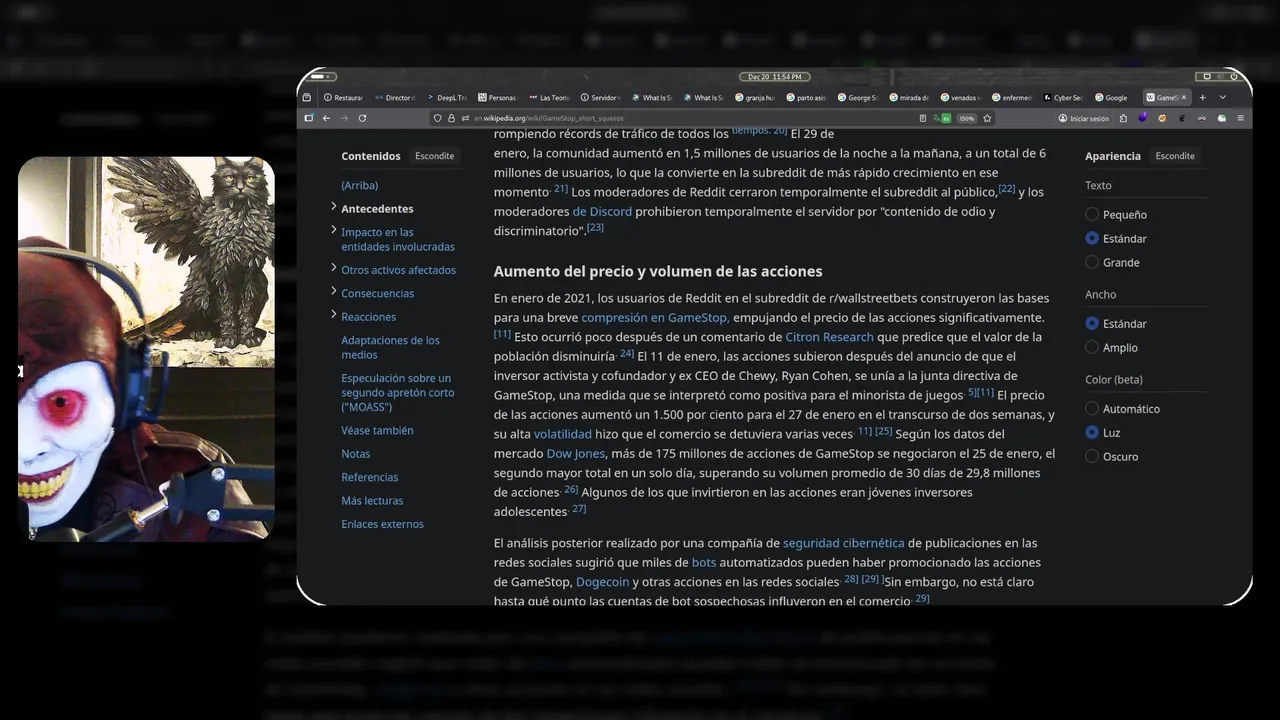Open the Firefox hamburger menu

click(x=1241, y=118)
